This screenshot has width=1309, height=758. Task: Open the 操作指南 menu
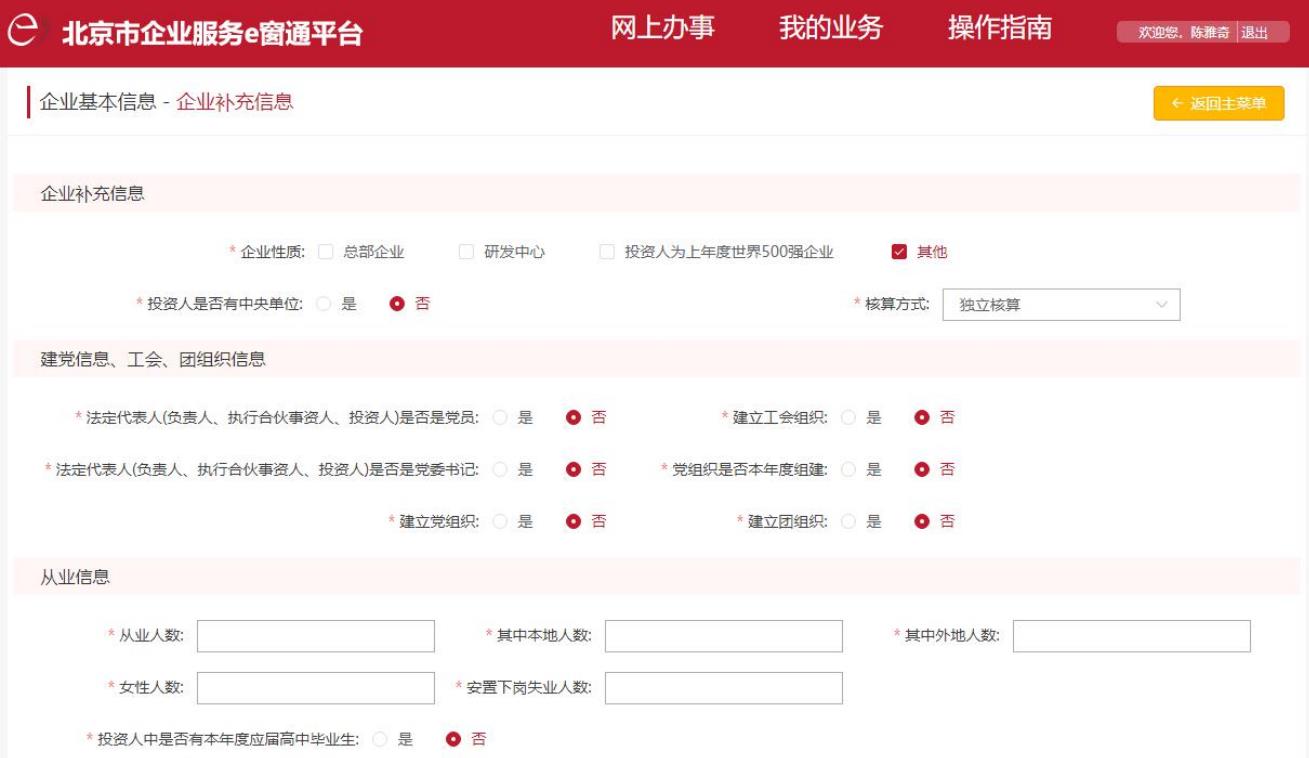point(999,29)
